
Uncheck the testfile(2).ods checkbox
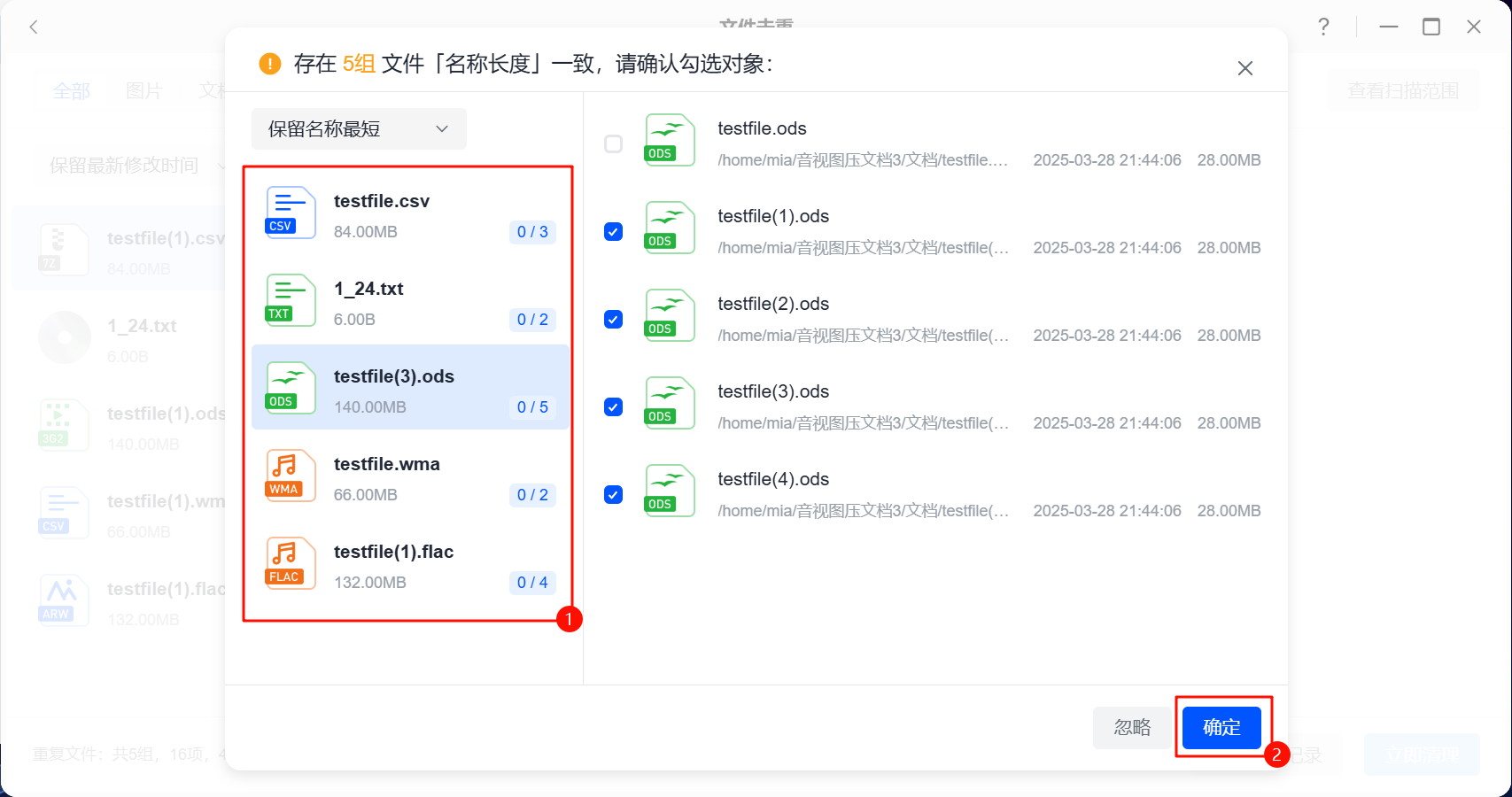[613, 319]
